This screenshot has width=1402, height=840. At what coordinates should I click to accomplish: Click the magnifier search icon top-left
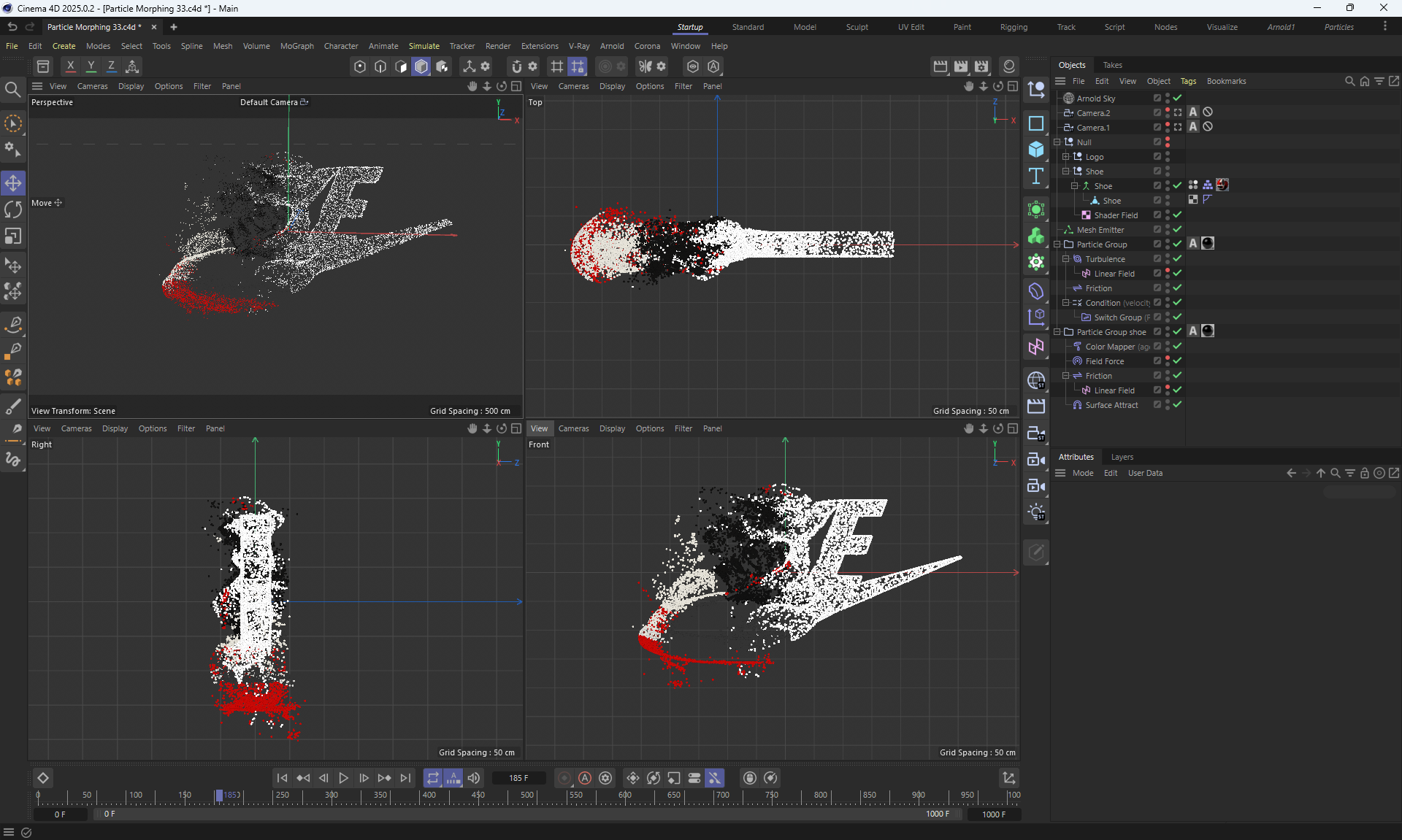[12, 89]
